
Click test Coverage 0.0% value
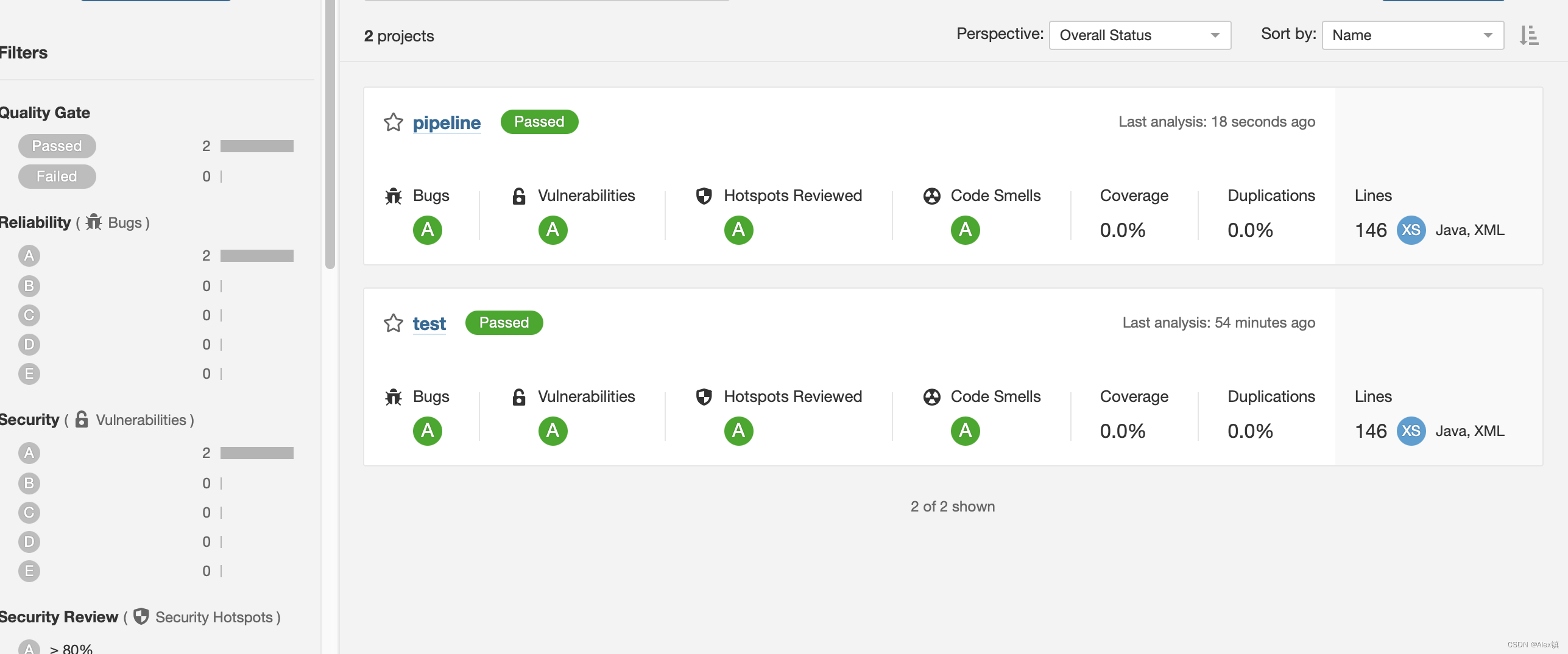click(1123, 431)
